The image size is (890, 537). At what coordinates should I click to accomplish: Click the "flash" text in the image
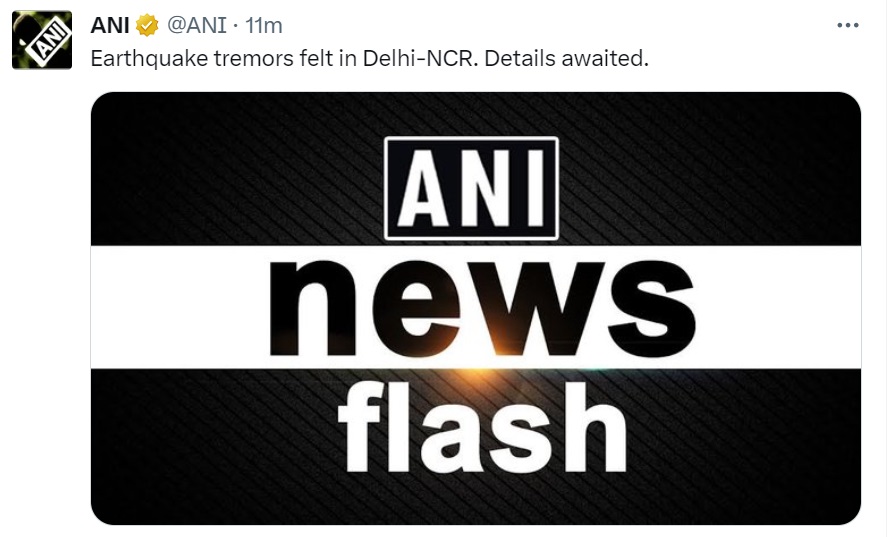pos(481,432)
